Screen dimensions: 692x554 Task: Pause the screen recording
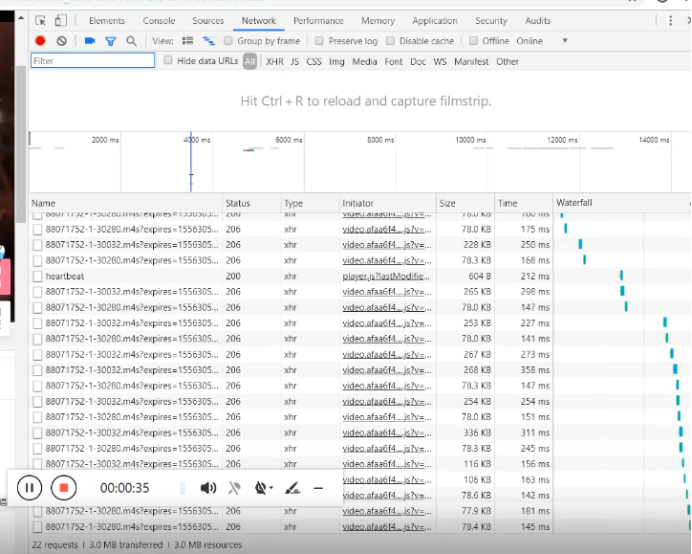click(x=30, y=488)
